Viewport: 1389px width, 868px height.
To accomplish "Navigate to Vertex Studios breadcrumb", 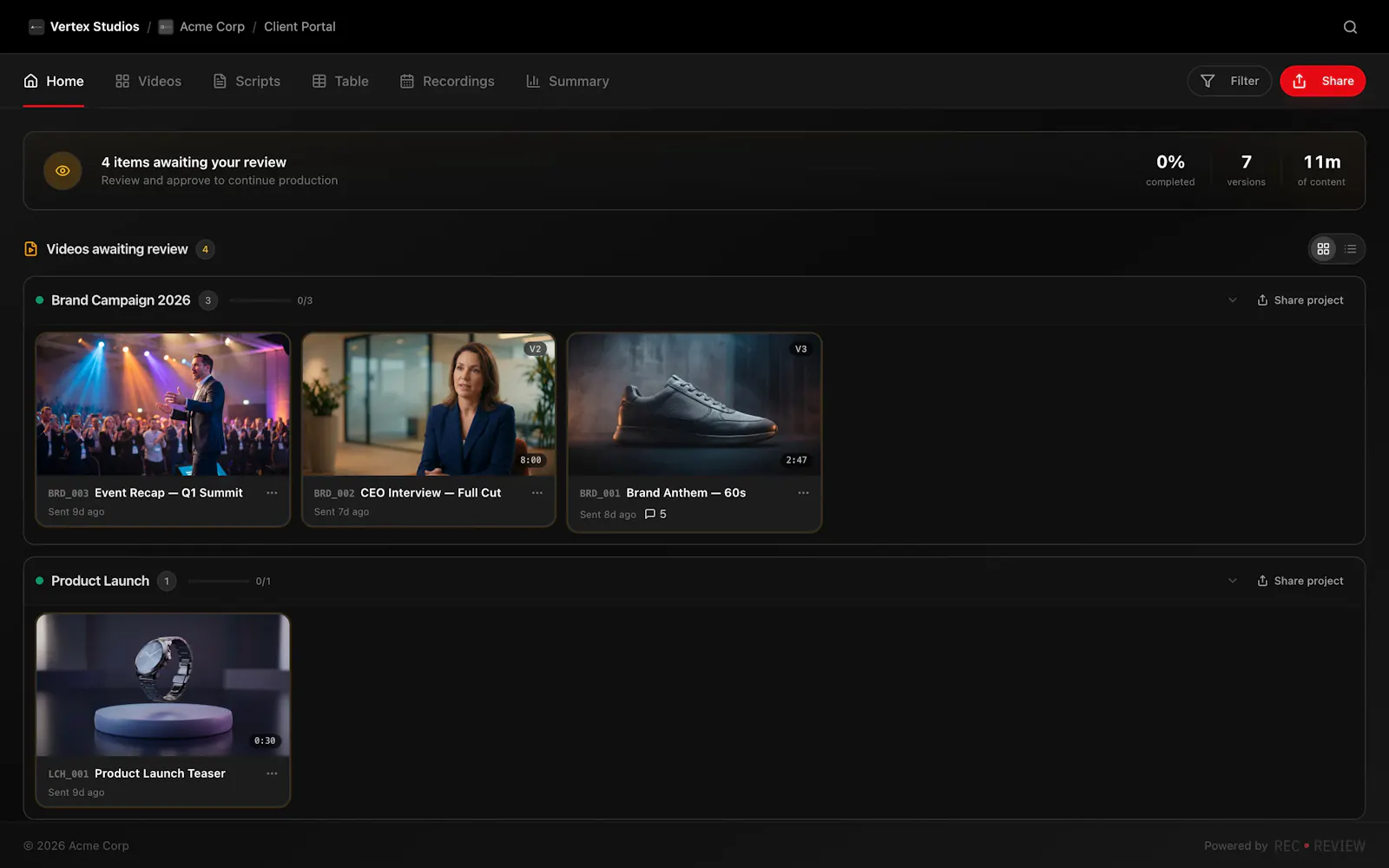I will tap(95, 27).
